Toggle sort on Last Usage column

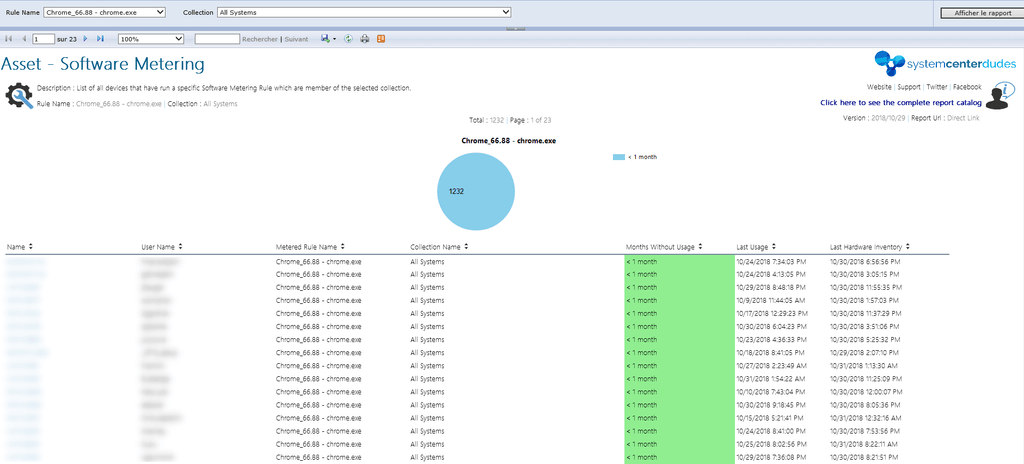(x=775, y=246)
